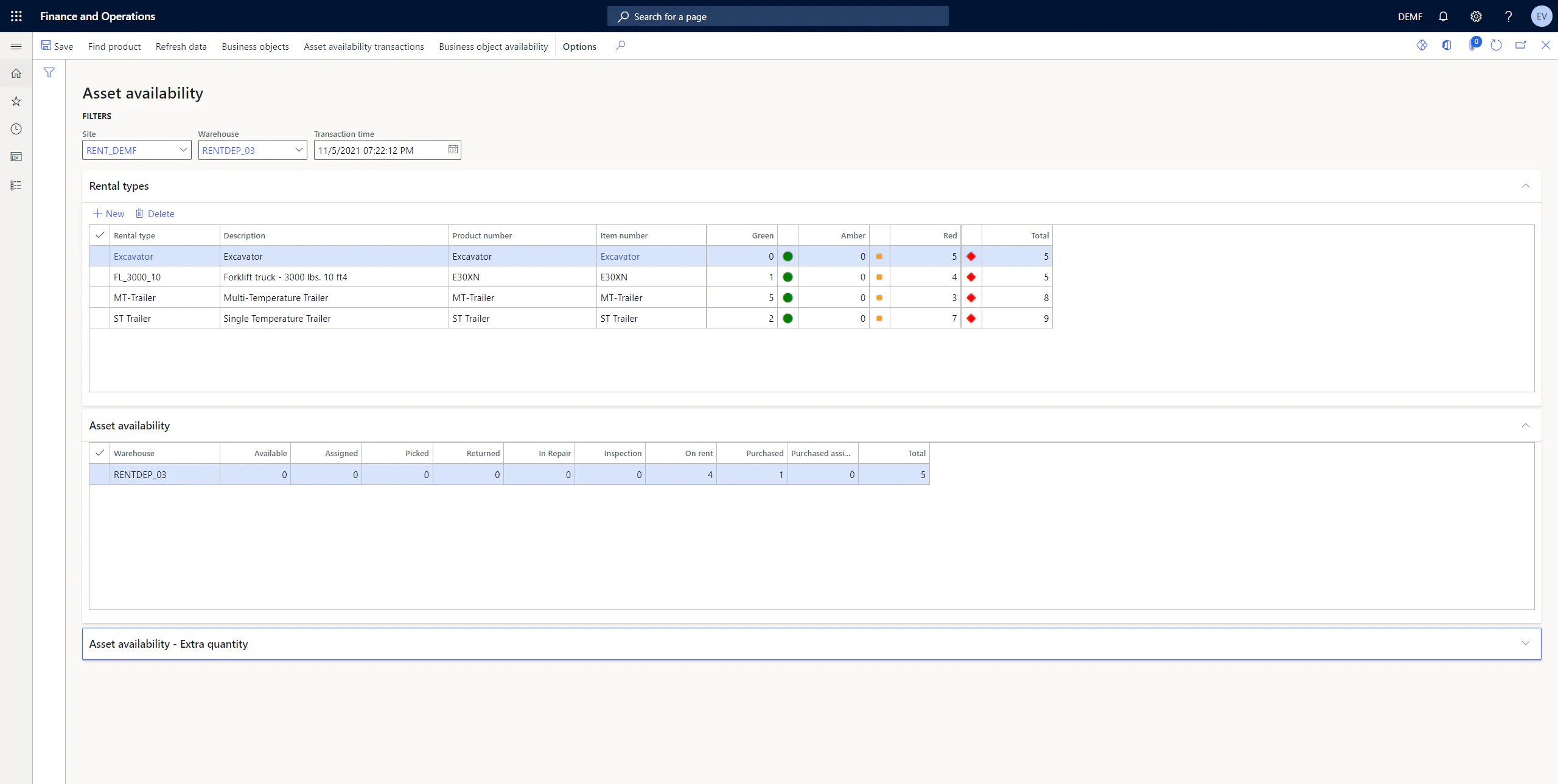Open the notifications bell icon
The image size is (1558, 784).
click(1443, 16)
